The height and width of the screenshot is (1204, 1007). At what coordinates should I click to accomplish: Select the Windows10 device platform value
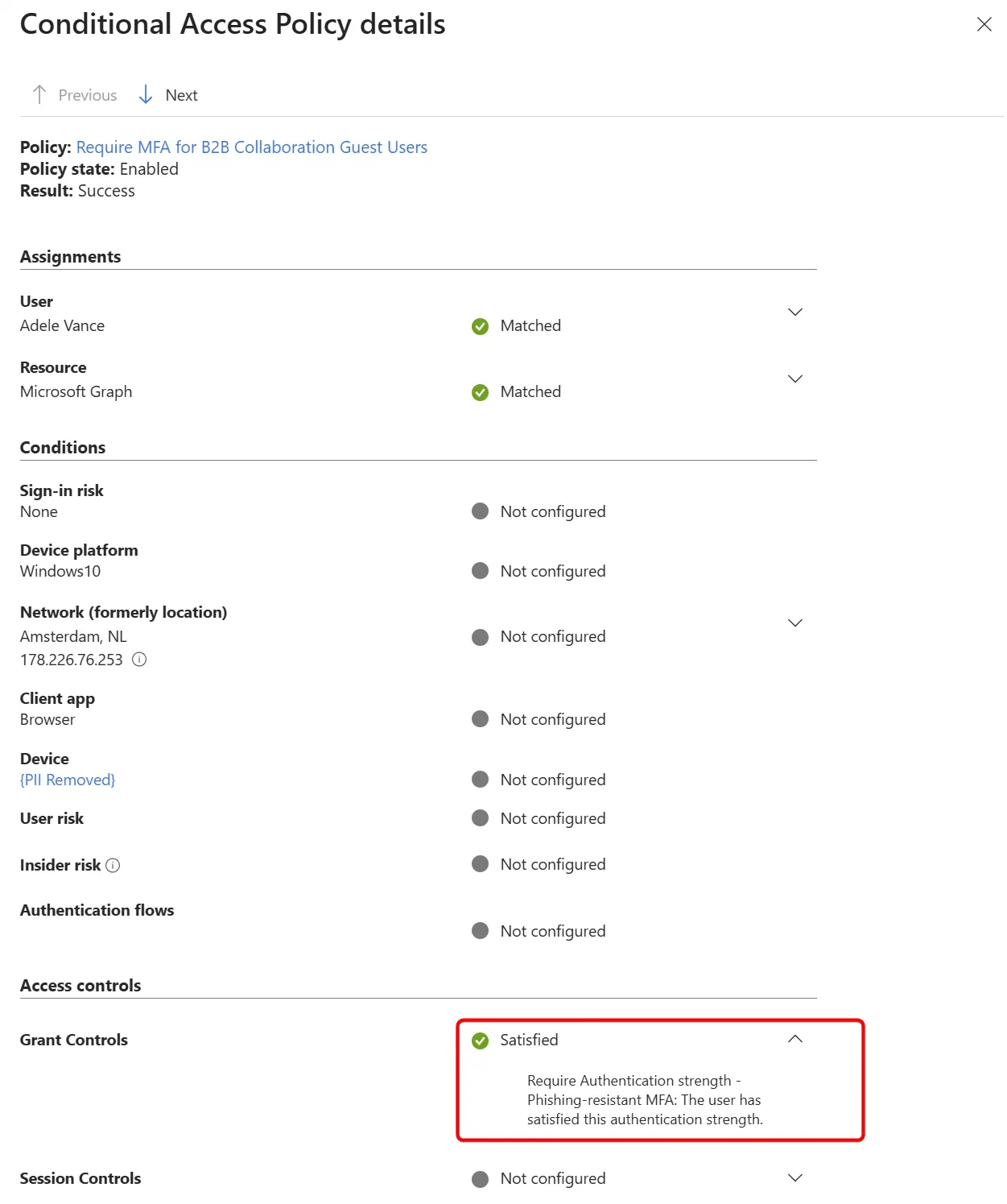click(60, 571)
